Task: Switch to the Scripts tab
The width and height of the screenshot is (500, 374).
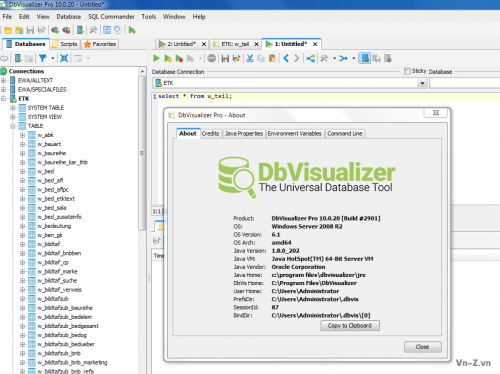Action: [x=65, y=44]
